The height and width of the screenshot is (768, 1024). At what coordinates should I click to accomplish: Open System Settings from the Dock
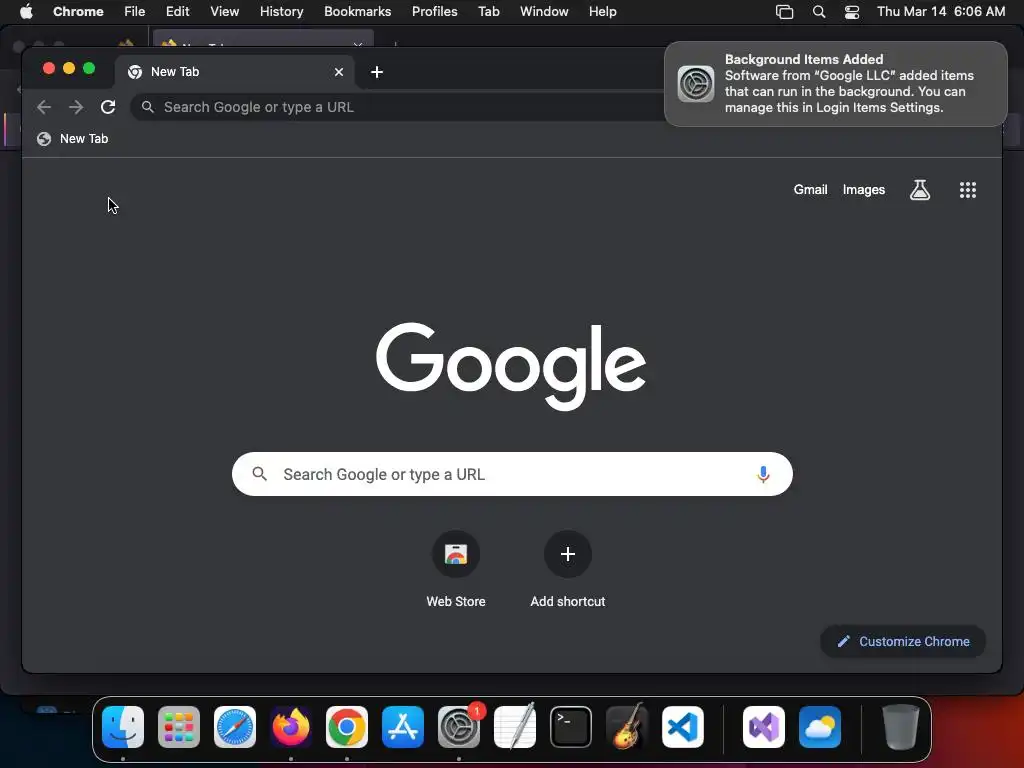click(458, 727)
